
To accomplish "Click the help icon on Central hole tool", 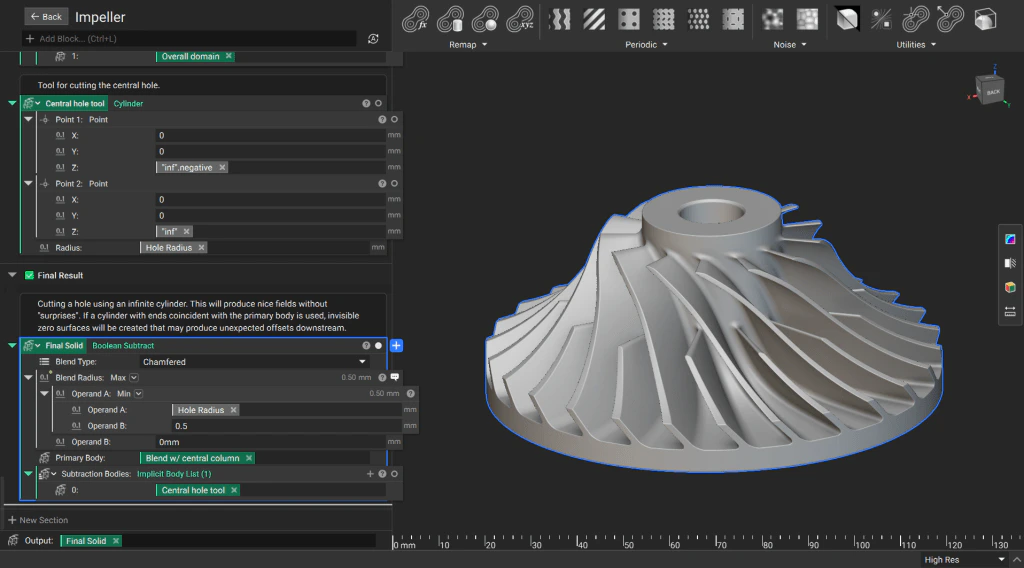I will [x=366, y=103].
